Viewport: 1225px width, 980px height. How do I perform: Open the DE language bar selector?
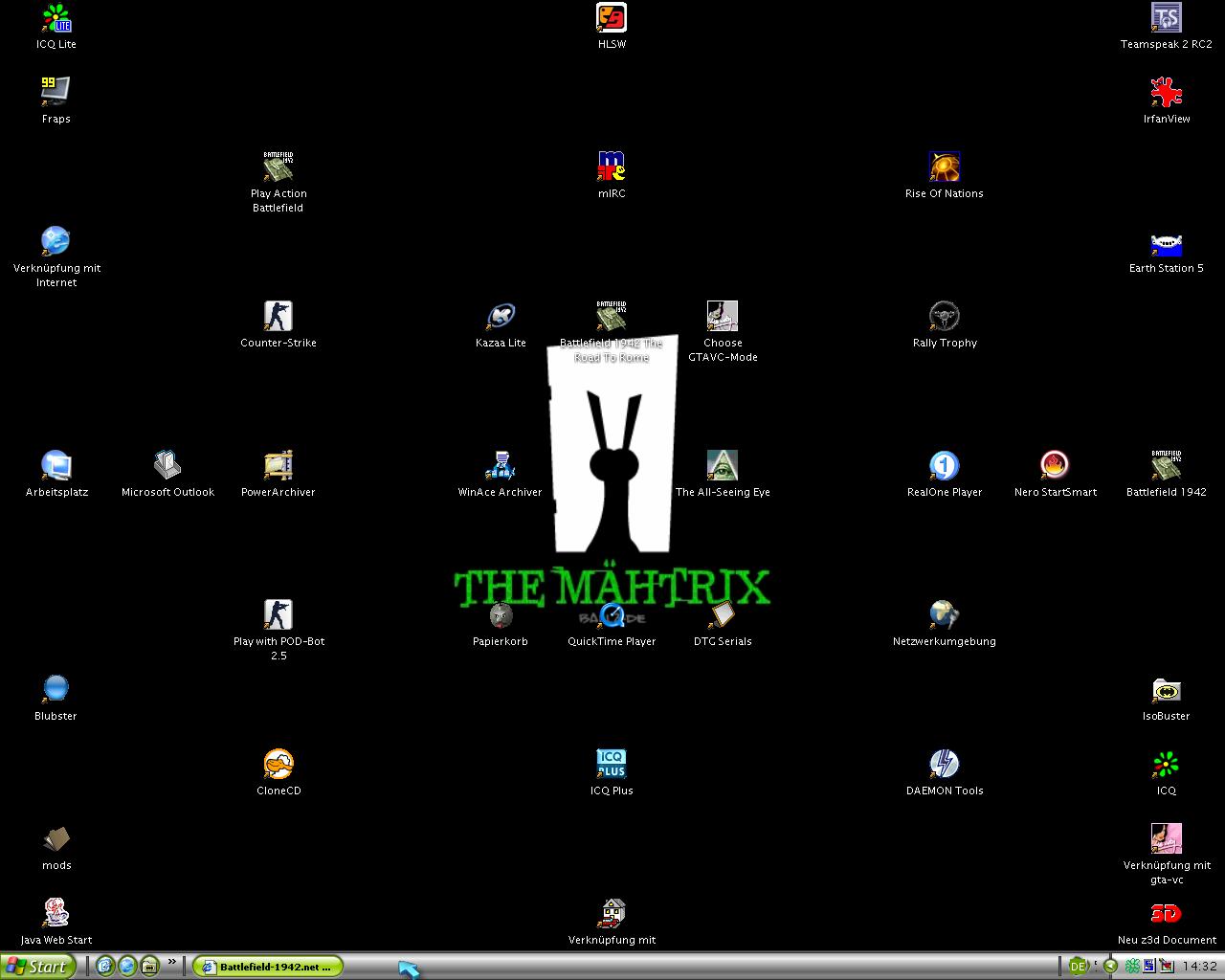coord(1078,967)
